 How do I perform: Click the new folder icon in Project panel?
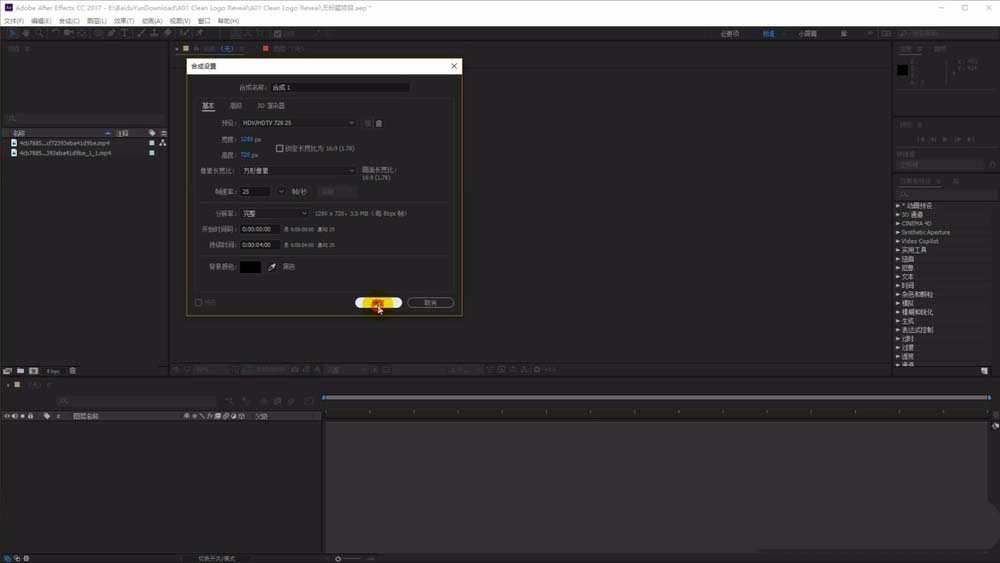tap(20, 370)
